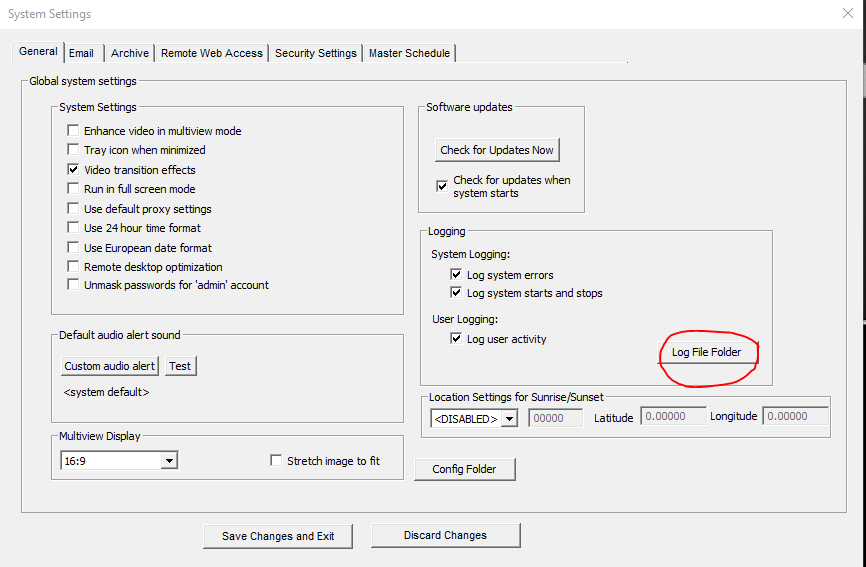The height and width of the screenshot is (567, 866).
Task: Click the Latitude input field
Action: [x=673, y=416]
